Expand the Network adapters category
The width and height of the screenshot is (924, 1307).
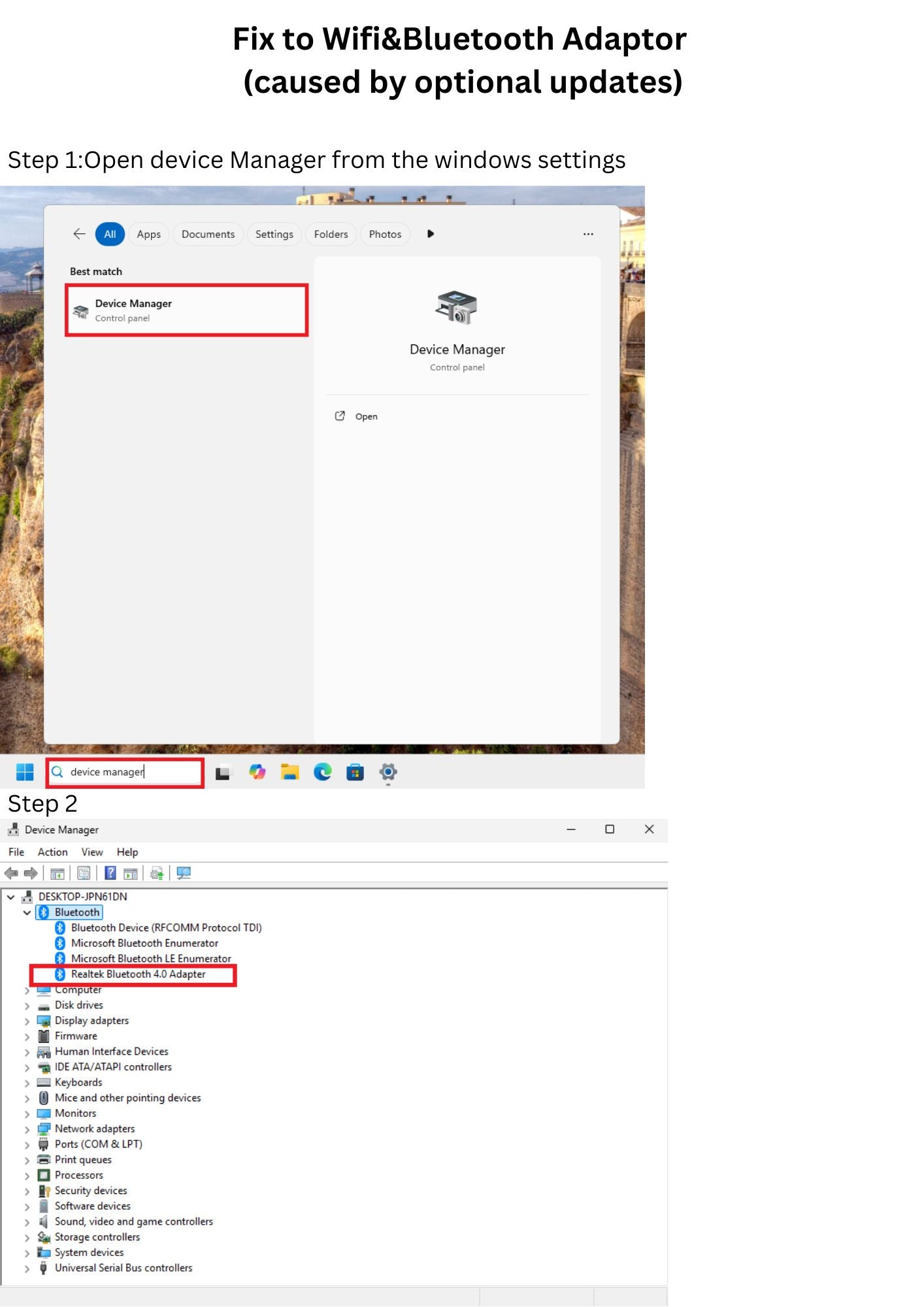point(27,1129)
